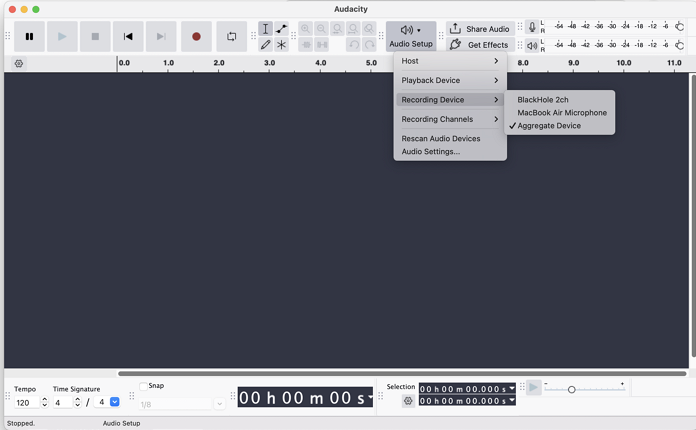This screenshot has width=696, height=430.
Task: Open the 1/8 snap value dropdown
Action: click(x=219, y=404)
